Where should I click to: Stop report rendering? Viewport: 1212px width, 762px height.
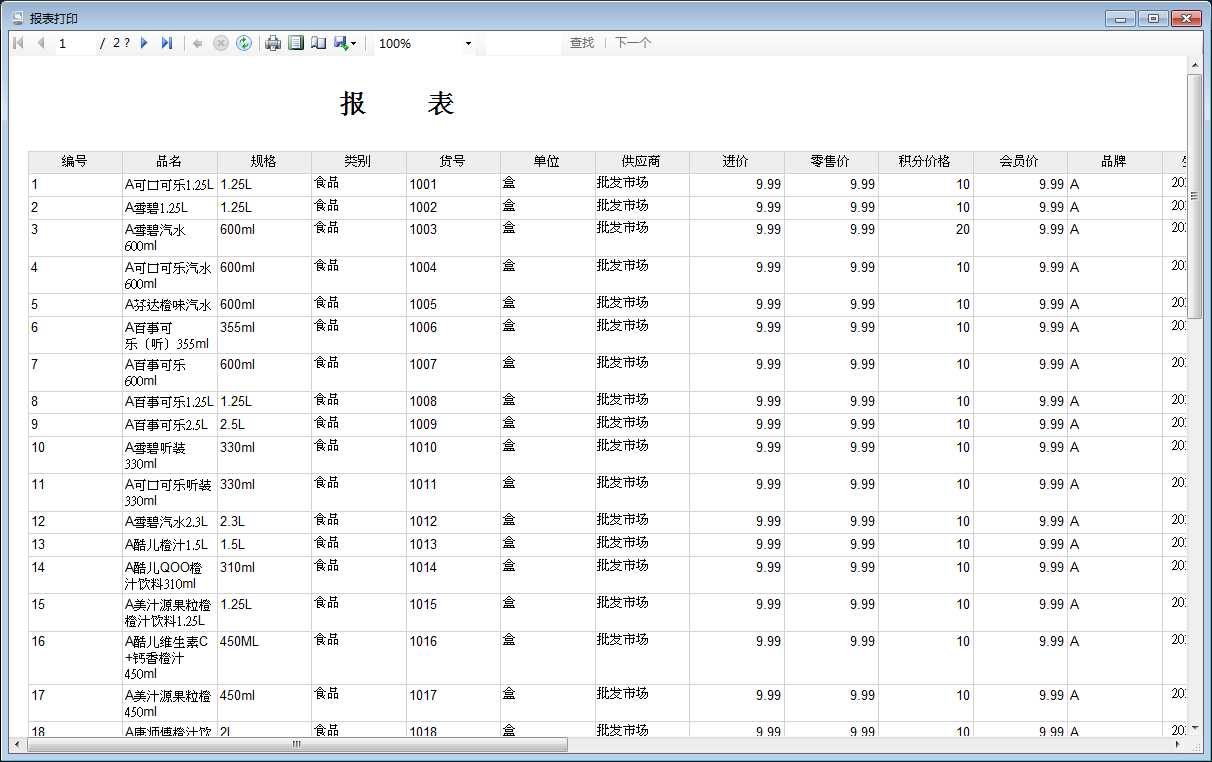click(221, 43)
